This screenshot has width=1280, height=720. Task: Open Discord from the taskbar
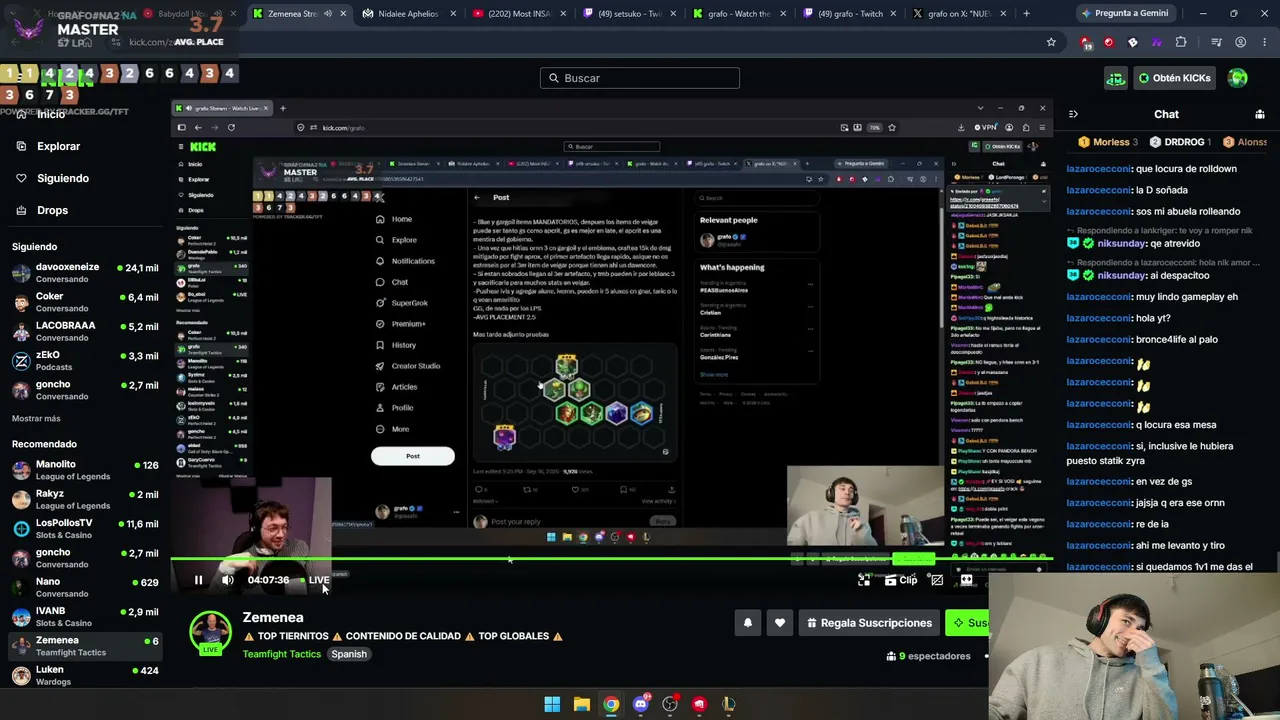coord(641,704)
